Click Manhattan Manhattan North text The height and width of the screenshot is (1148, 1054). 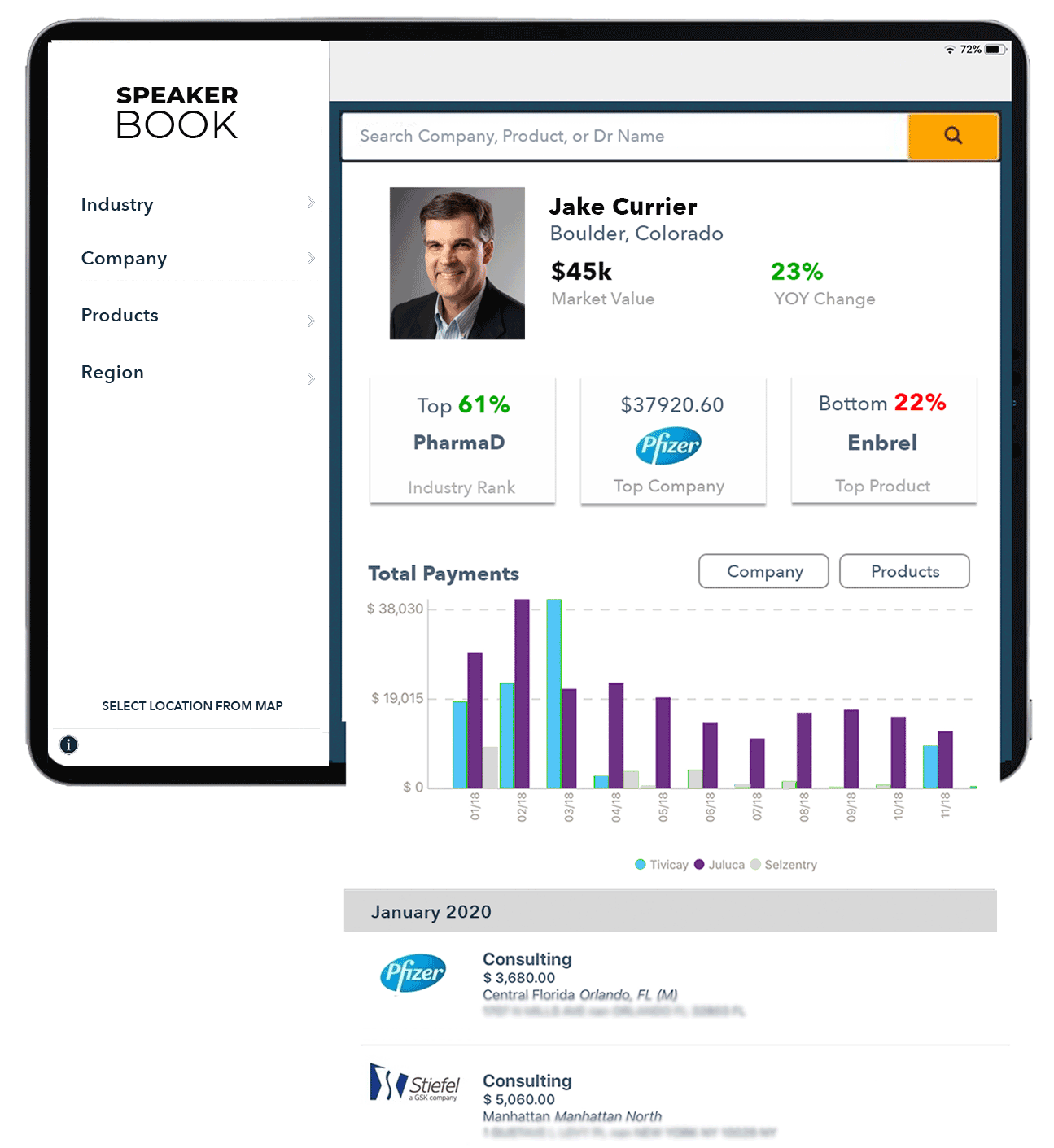572,1116
